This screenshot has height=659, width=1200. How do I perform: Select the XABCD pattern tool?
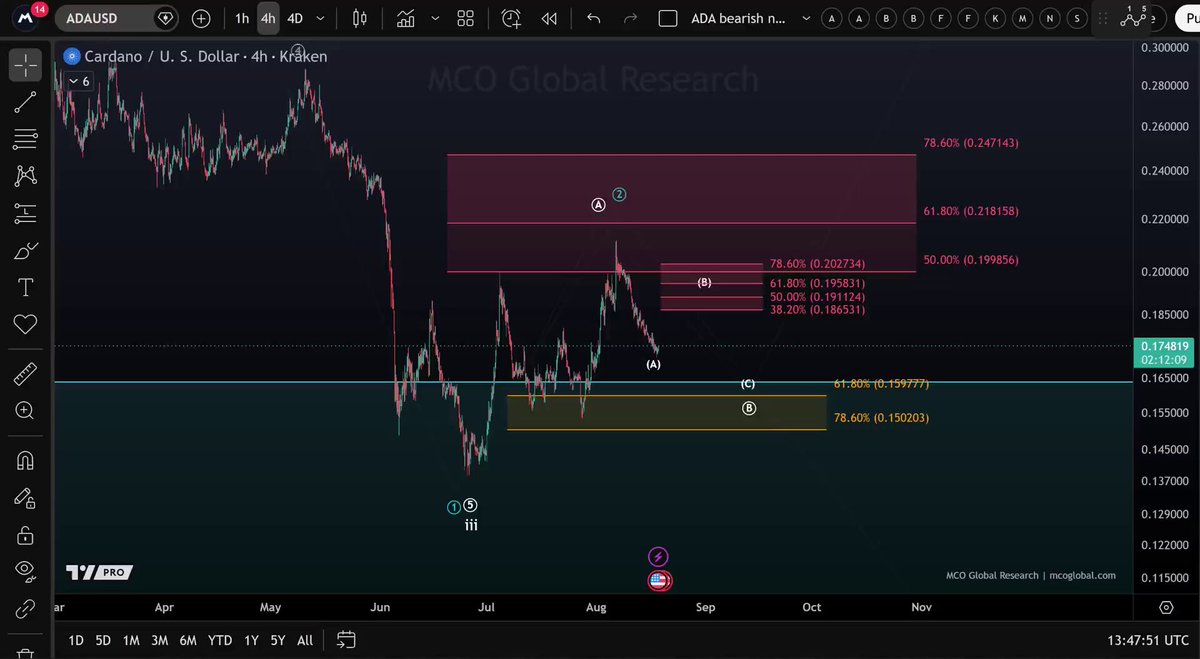(25, 176)
